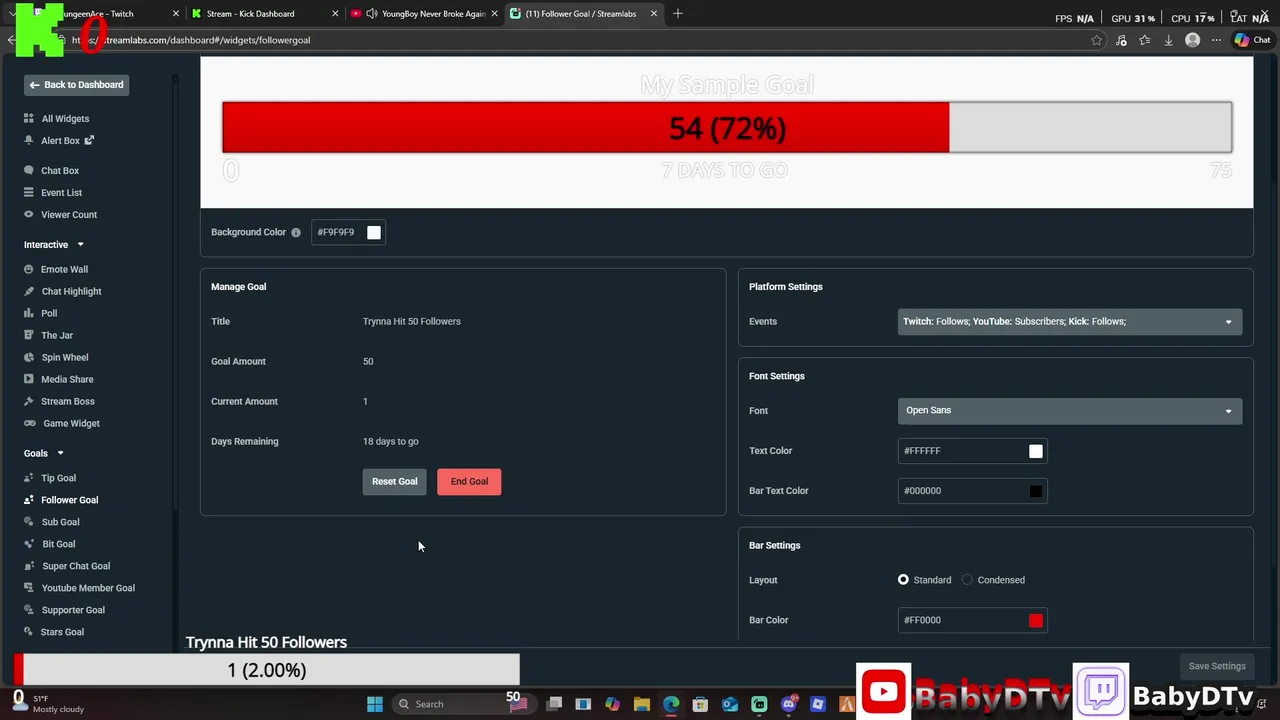Click the Reset Goal button
Image resolution: width=1280 pixels, height=720 pixels.
(x=394, y=482)
